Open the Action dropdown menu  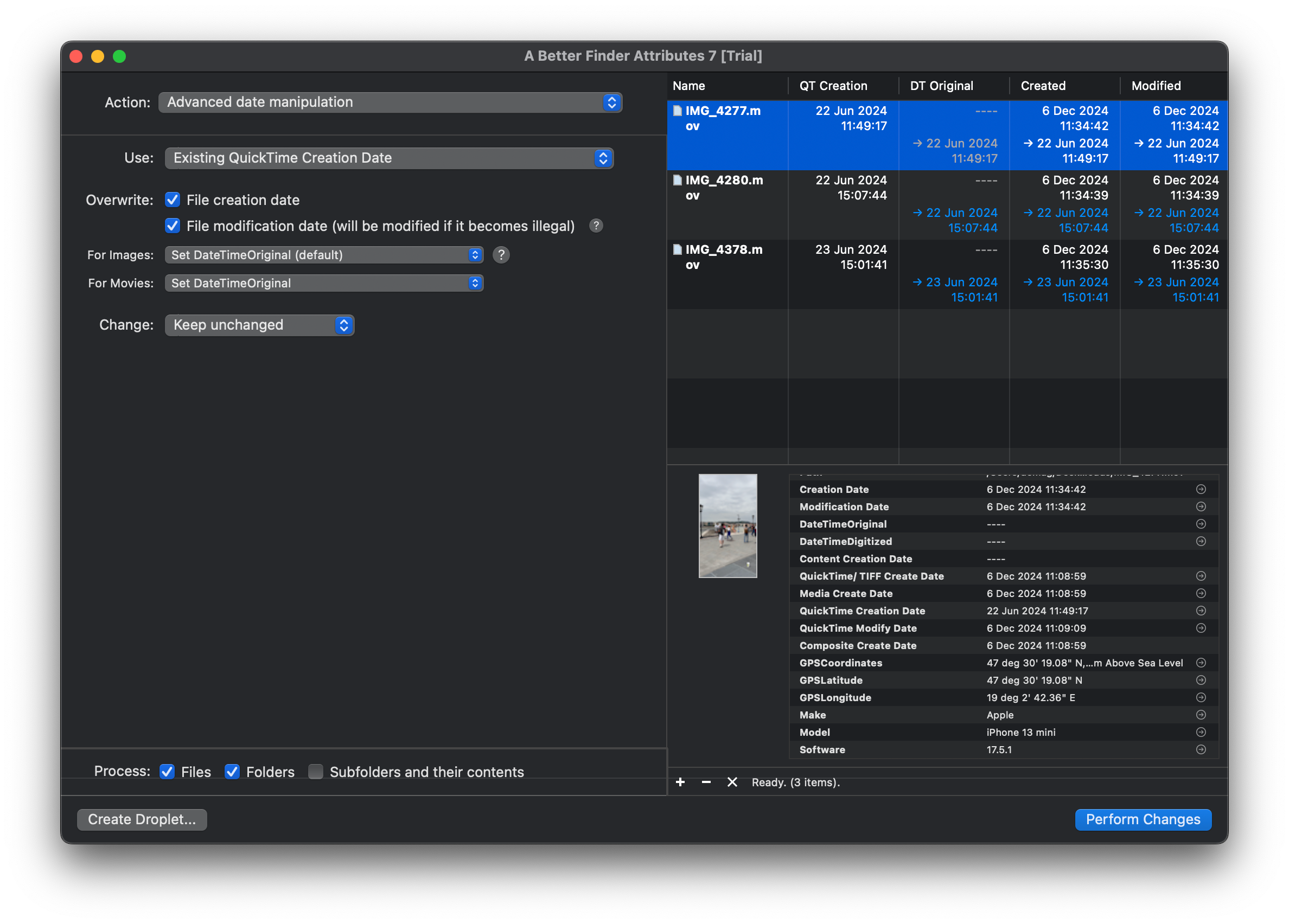tap(390, 102)
